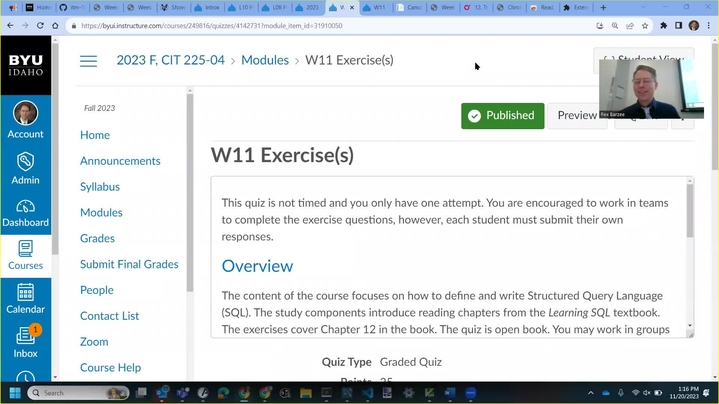Click the main page vertical scrollbar
This screenshot has width=719, height=404.
715,106
